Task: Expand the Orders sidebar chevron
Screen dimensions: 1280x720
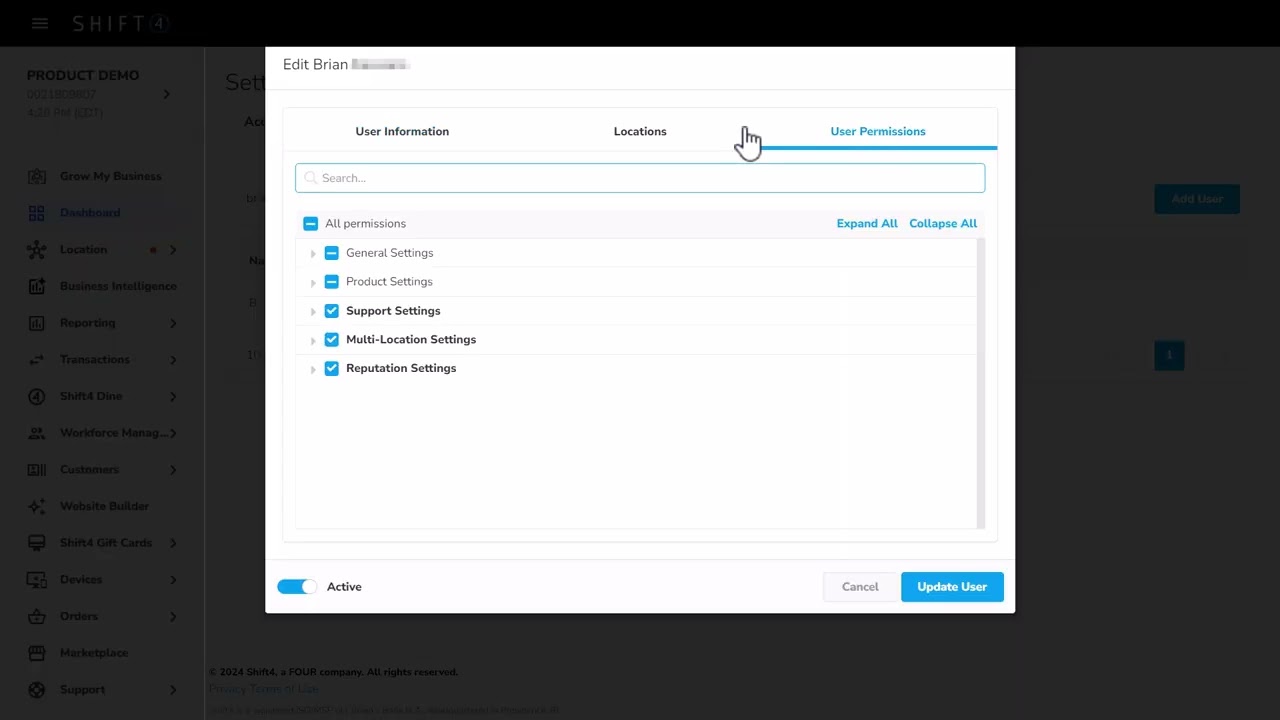Action: [x=173, y=617]
